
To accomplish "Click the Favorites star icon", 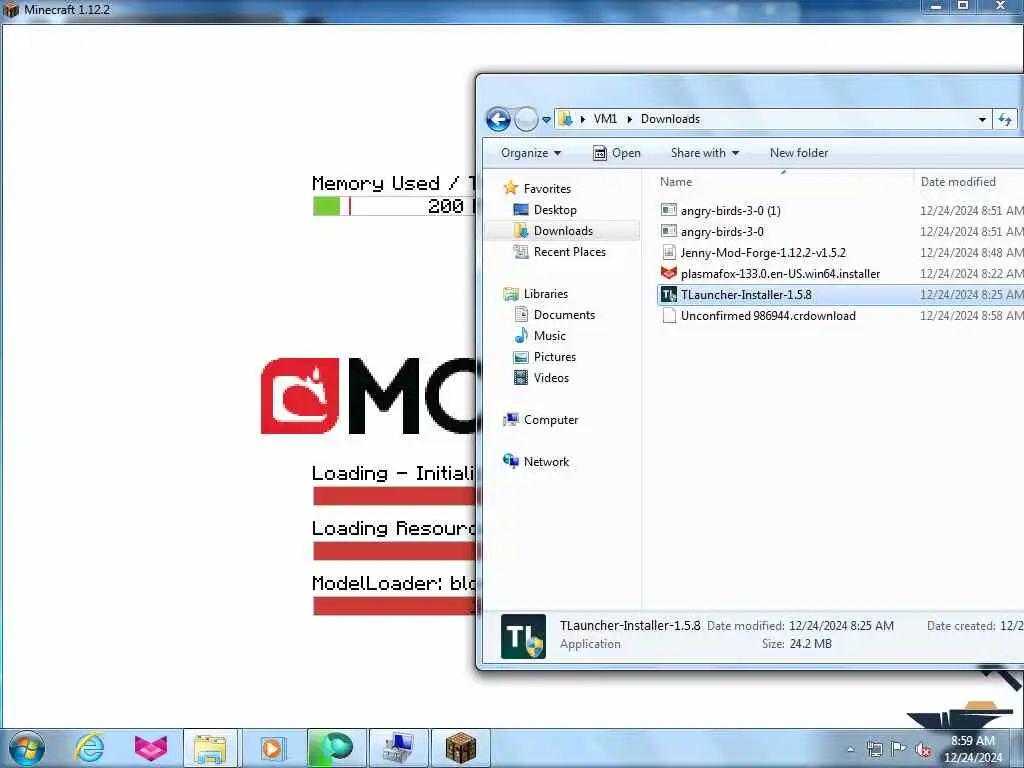I will coord(511,188).
